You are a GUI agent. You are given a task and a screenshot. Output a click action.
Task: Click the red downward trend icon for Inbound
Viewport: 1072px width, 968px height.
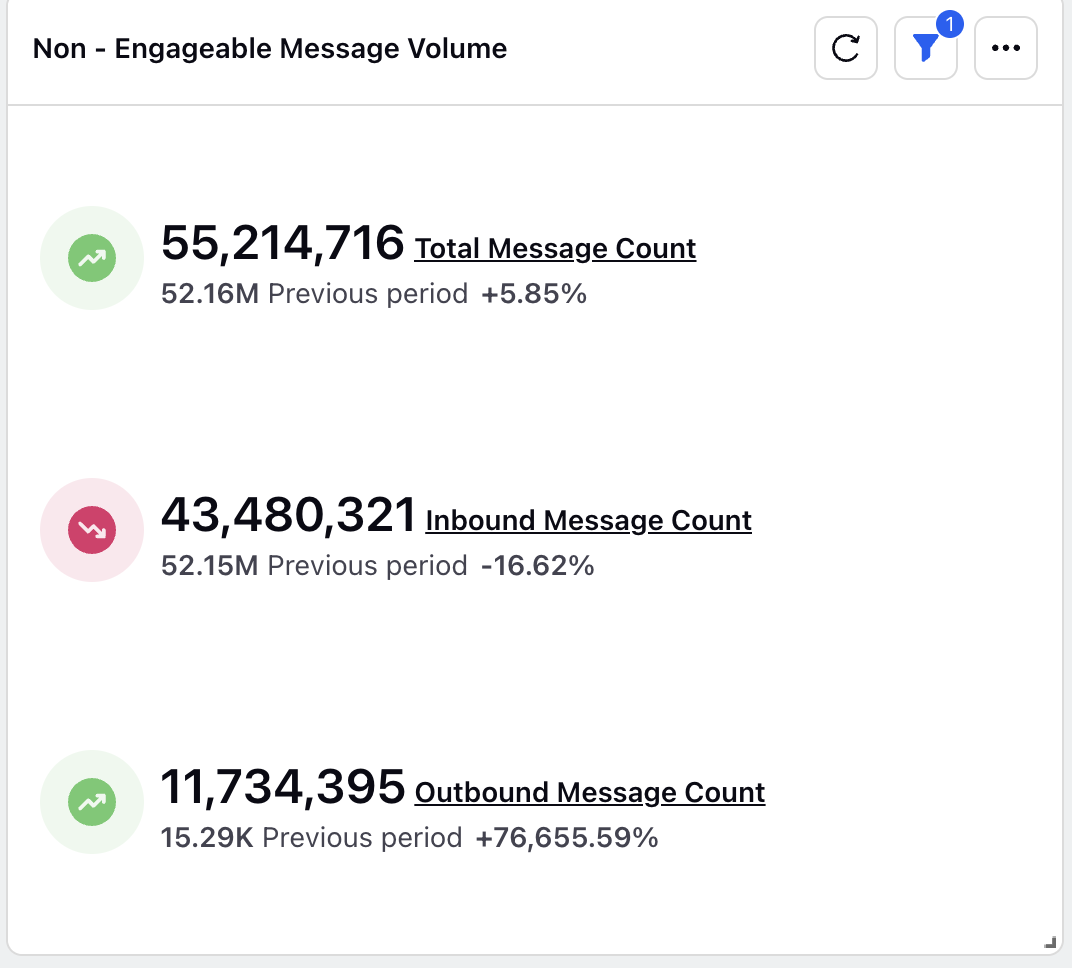click(92, 530)
